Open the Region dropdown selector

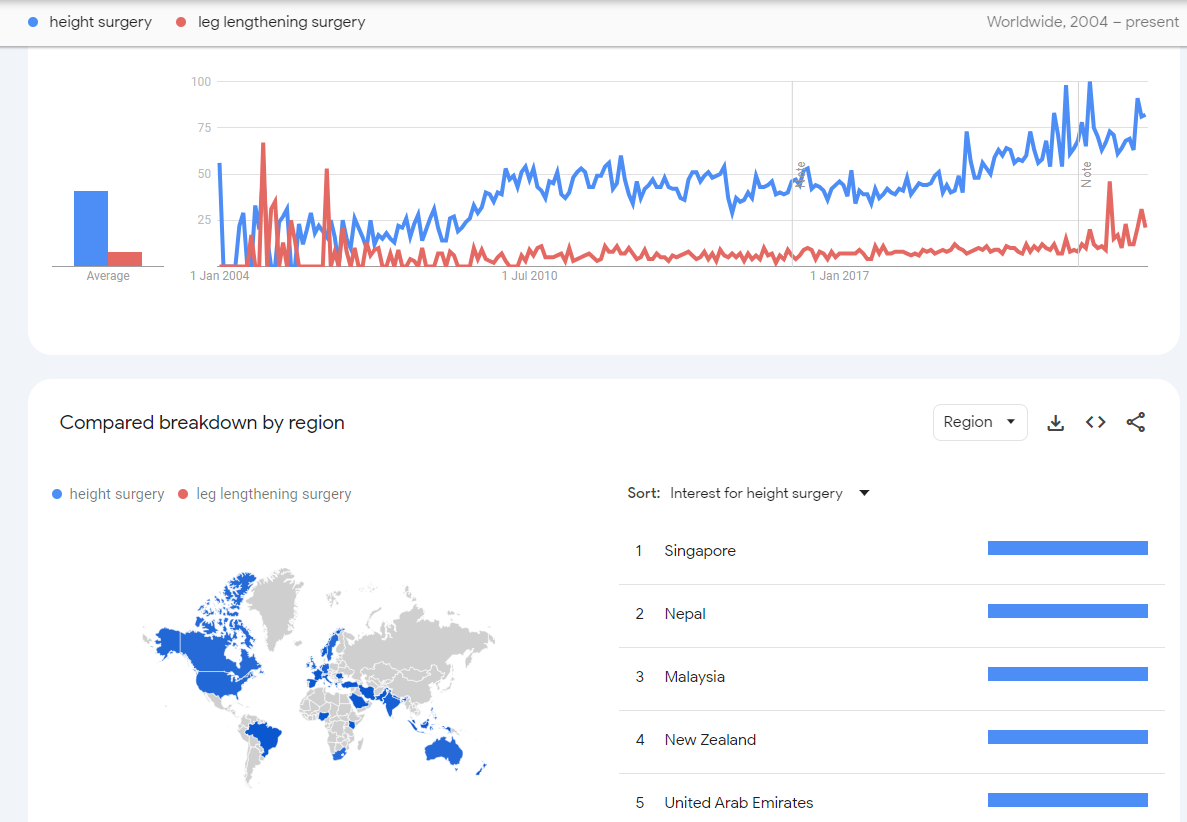pos(979,422)
